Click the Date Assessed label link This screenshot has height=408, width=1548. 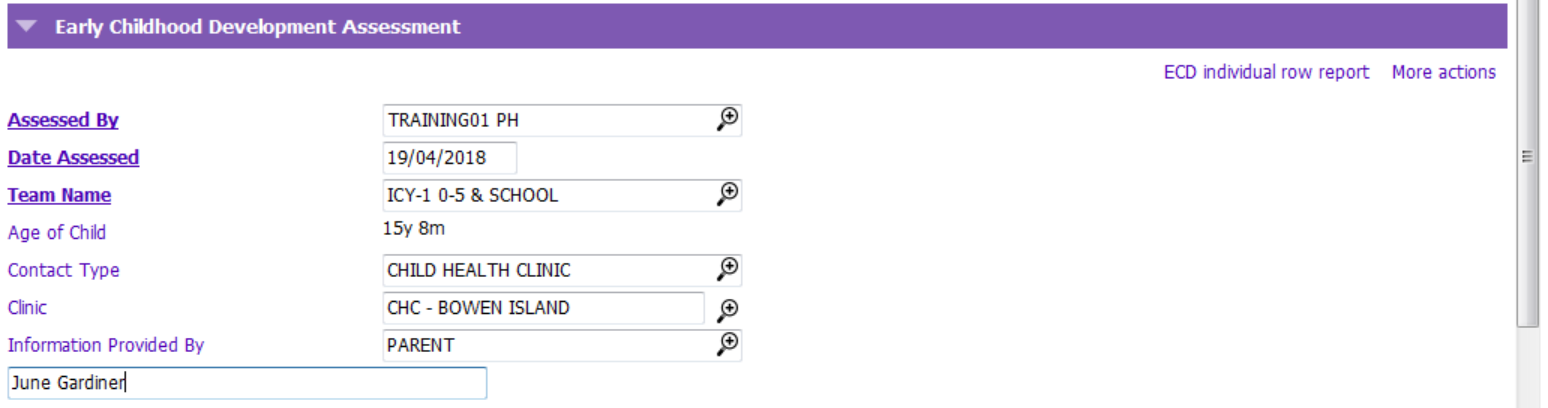73,158
